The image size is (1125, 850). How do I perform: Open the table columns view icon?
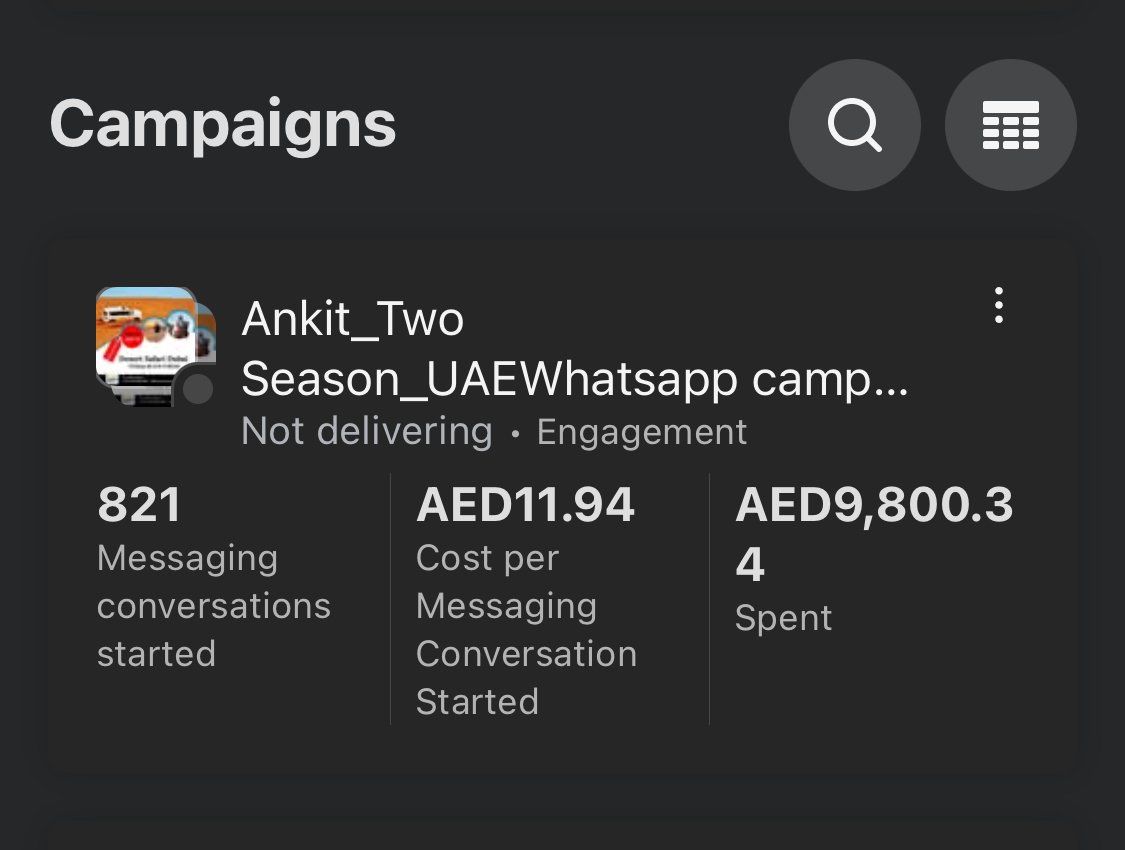[1010, 126]
